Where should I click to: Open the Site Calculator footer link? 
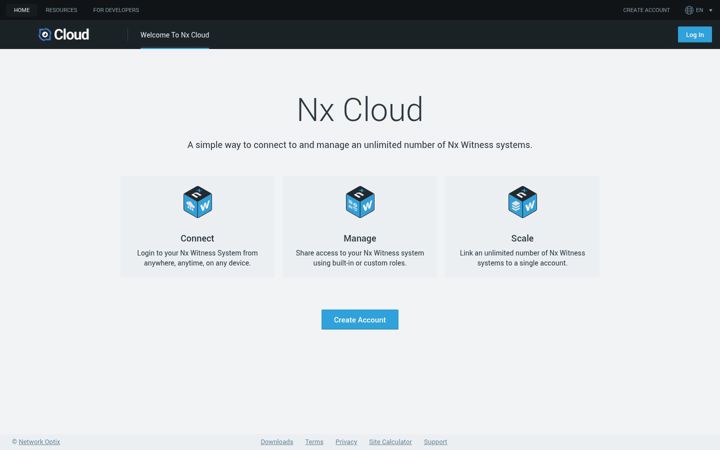(x=390, y=442)
